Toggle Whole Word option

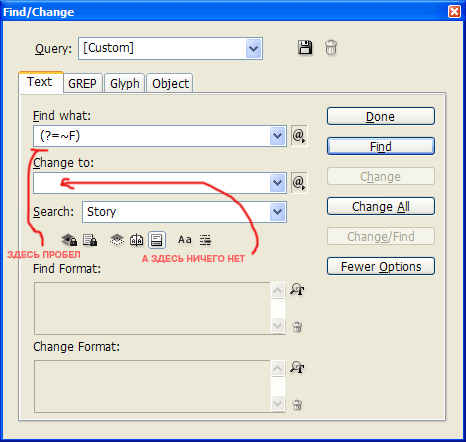(x=205, y=240)
